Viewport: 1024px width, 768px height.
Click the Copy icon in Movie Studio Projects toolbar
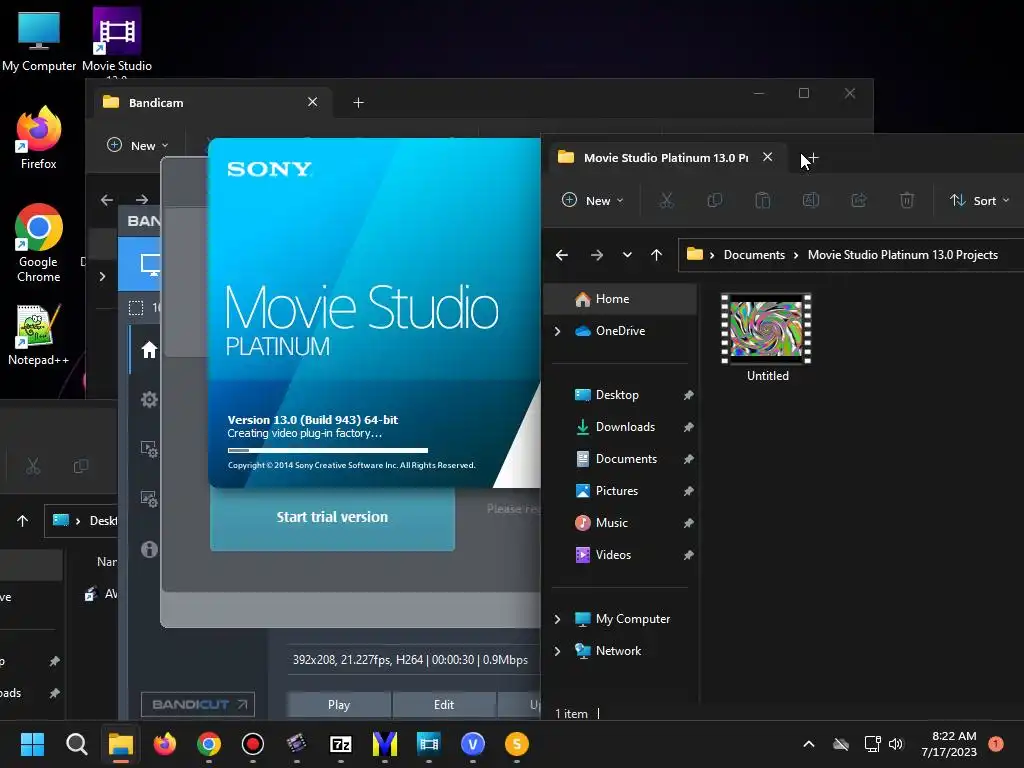pos(714,200)
